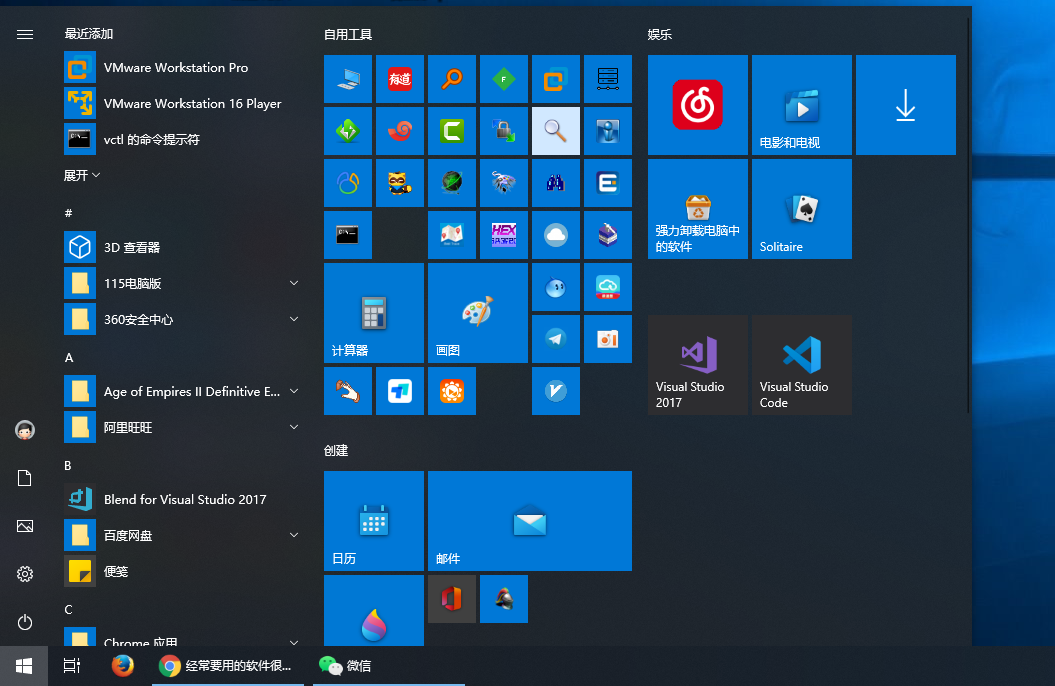This screenshot has width=1055, height=686.
Task: Open the 日历 calendar tile
Action: [373, 521]
